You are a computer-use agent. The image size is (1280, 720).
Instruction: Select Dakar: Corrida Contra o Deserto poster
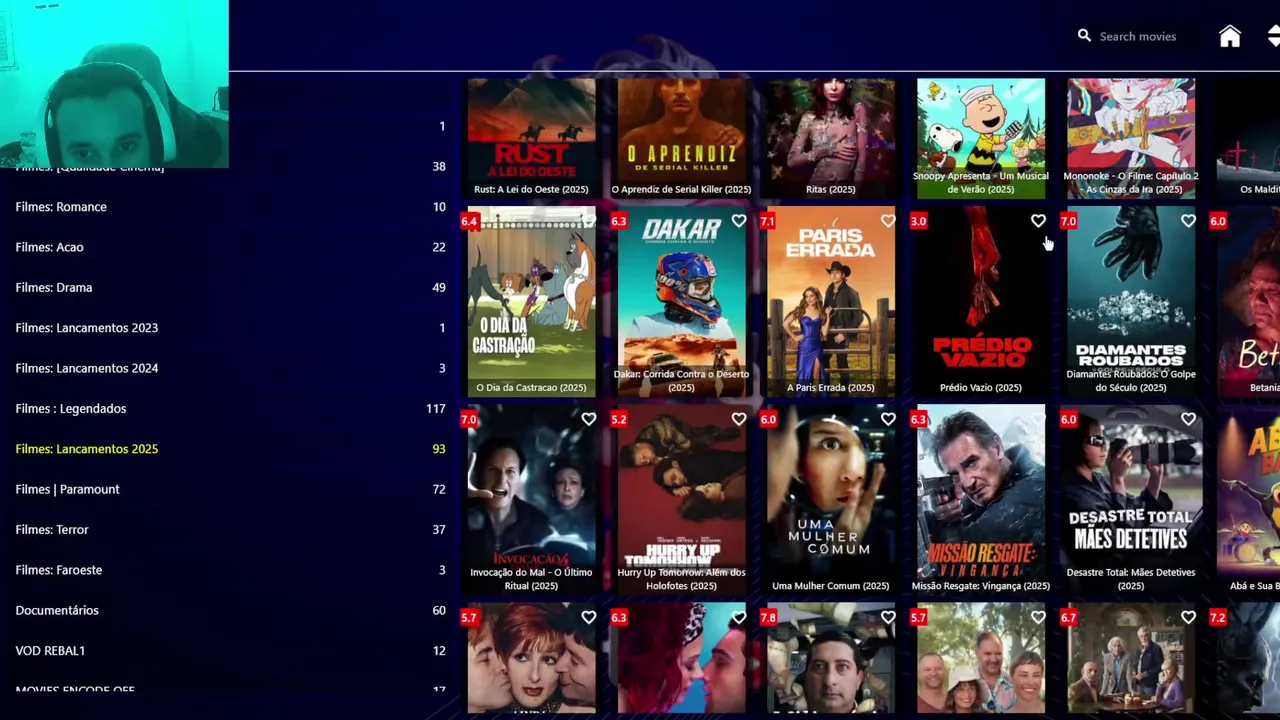(681, 301)
